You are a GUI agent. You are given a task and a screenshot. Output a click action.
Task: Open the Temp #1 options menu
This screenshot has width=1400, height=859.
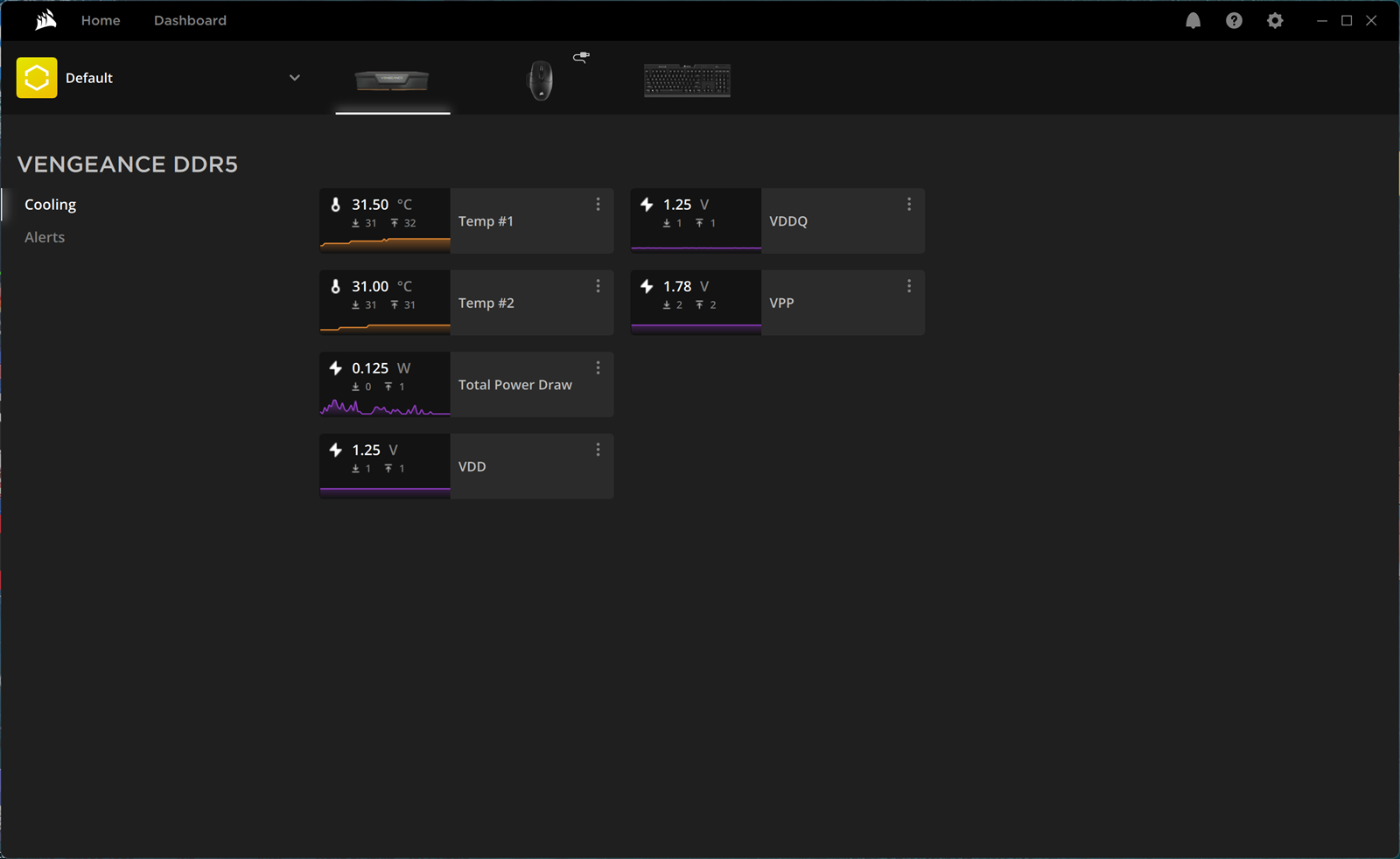click(x=598, y=204)
